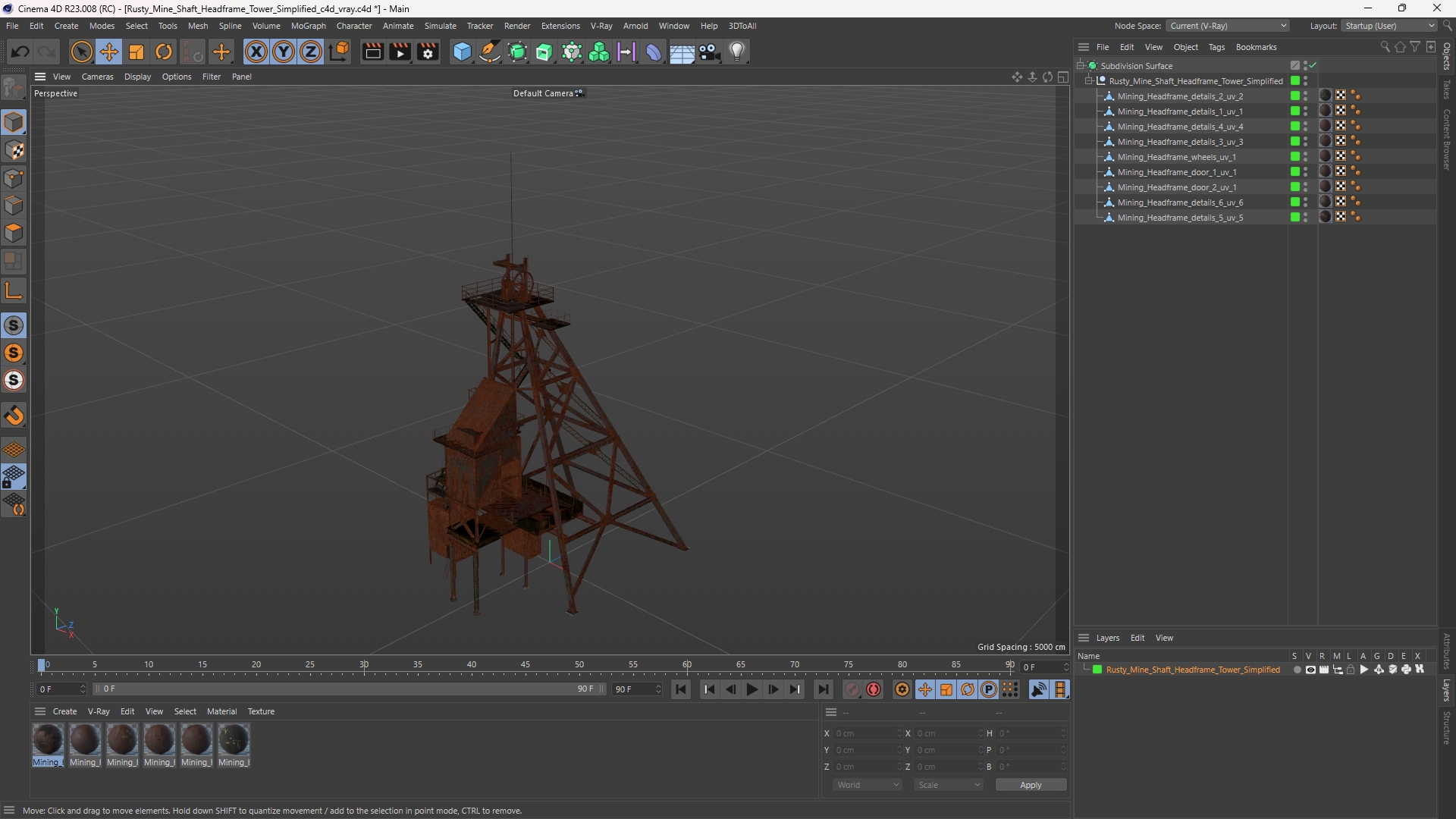Switch to Texture mode in left toolbar
This screenshot has height=819, width=1456.
coord(14,150)
